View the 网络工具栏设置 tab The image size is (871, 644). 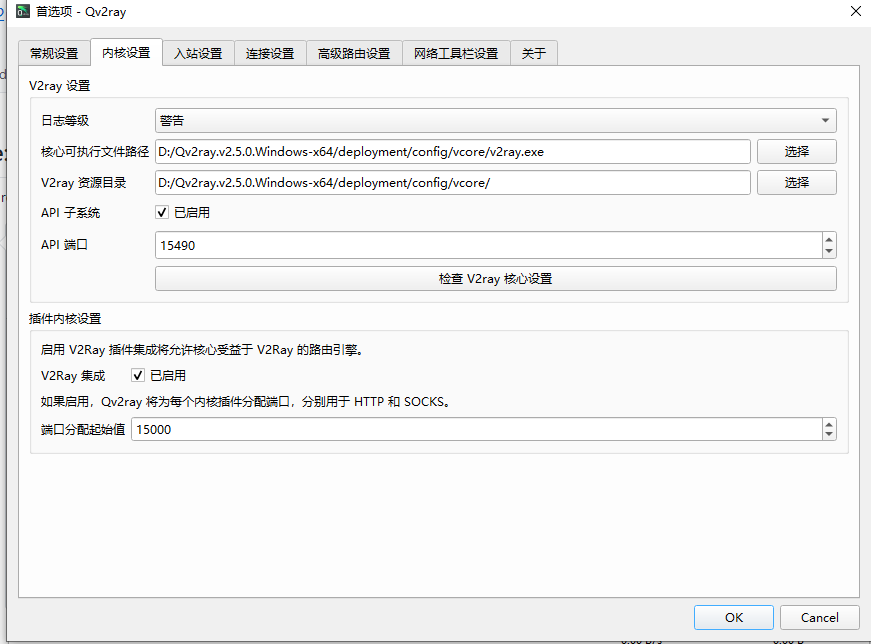tap(456, 53)
